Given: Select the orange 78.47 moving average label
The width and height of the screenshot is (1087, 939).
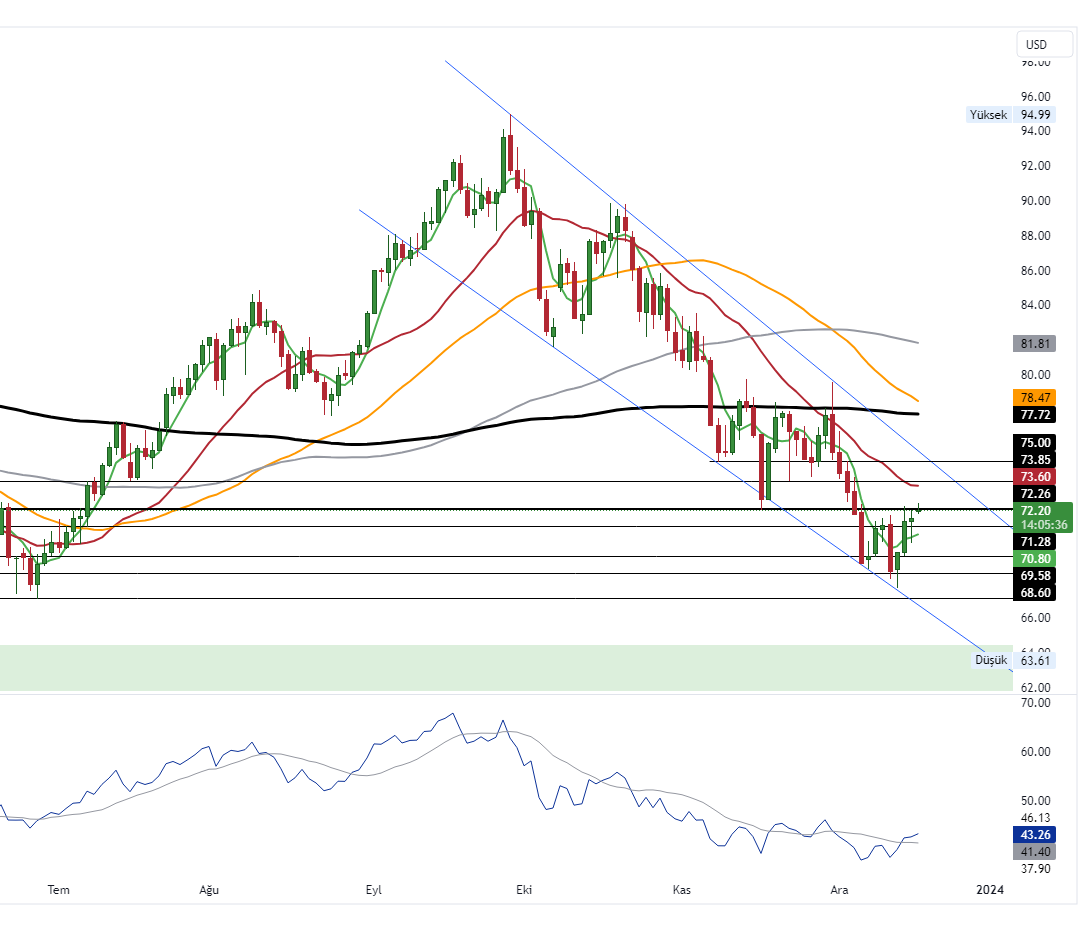Looking at the screenshot, I should pyautogui.click(x=1034, y=397).
